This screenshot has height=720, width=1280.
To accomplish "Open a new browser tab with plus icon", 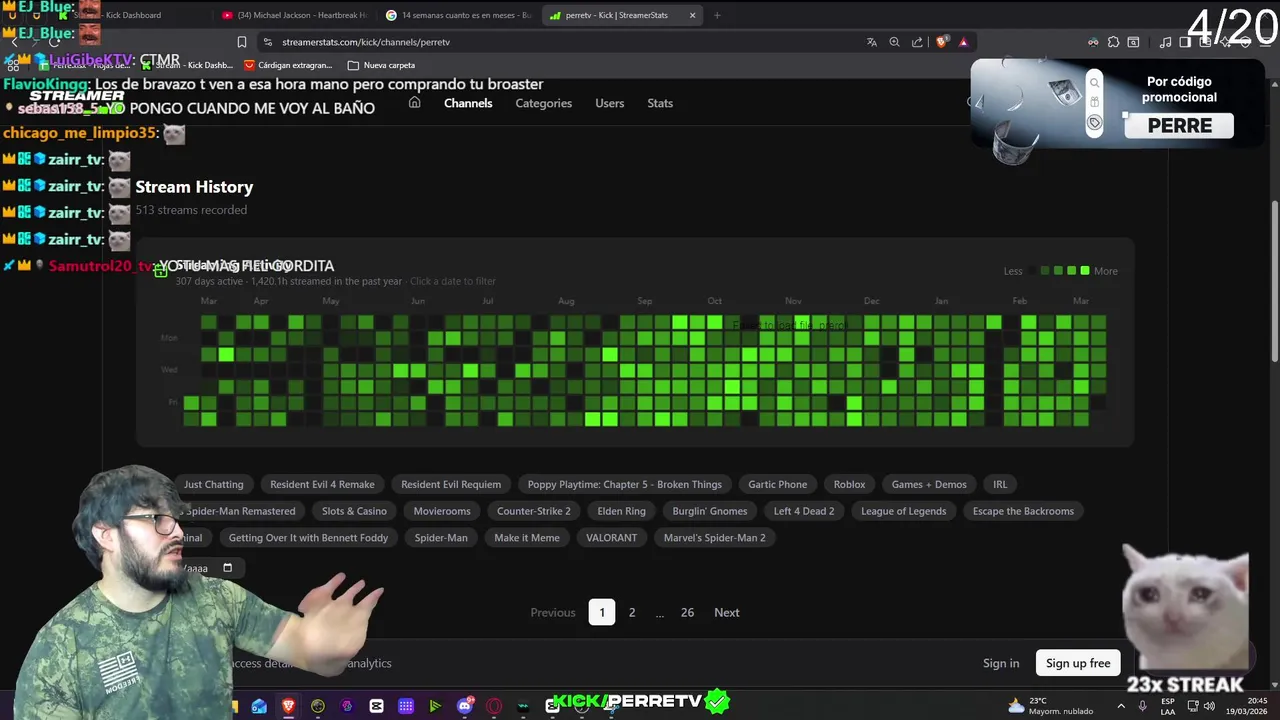I will pos(717,15).
